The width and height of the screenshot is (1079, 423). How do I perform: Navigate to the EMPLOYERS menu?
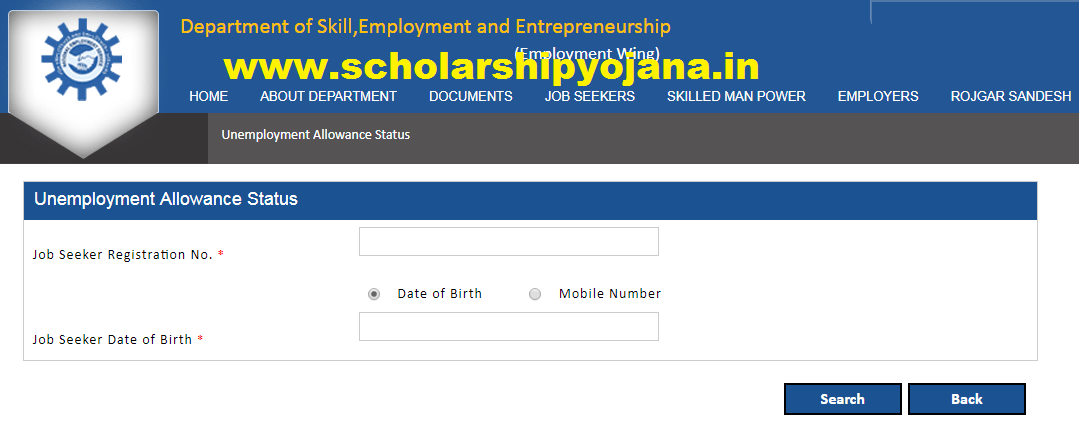[x=877, y=96]
